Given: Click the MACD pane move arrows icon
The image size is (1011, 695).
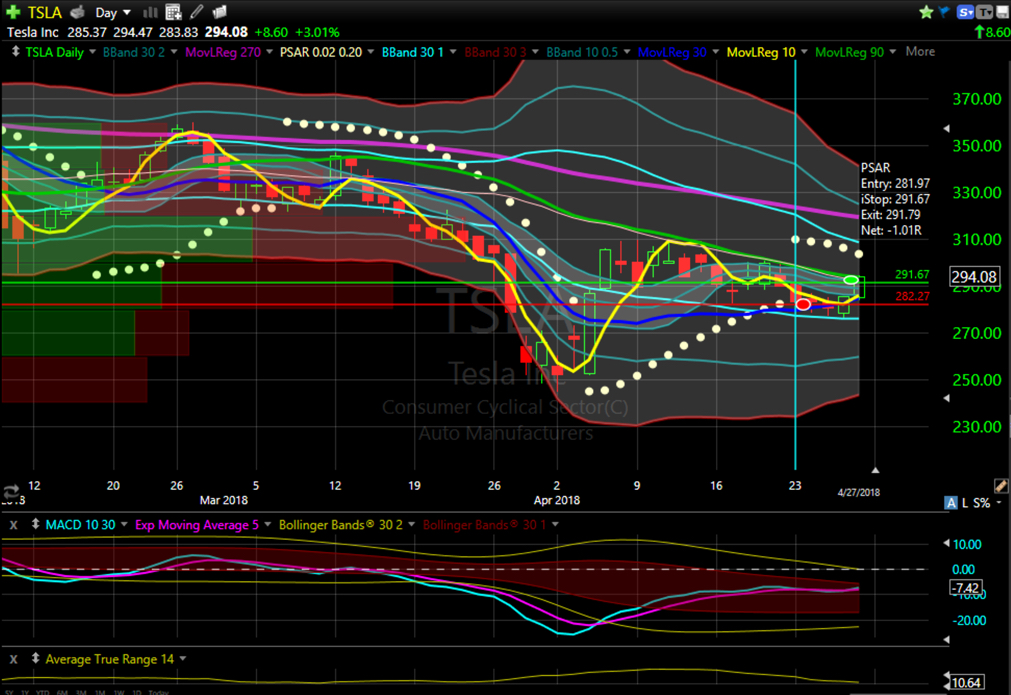Looking at the screenshot, I should [35, 524].
